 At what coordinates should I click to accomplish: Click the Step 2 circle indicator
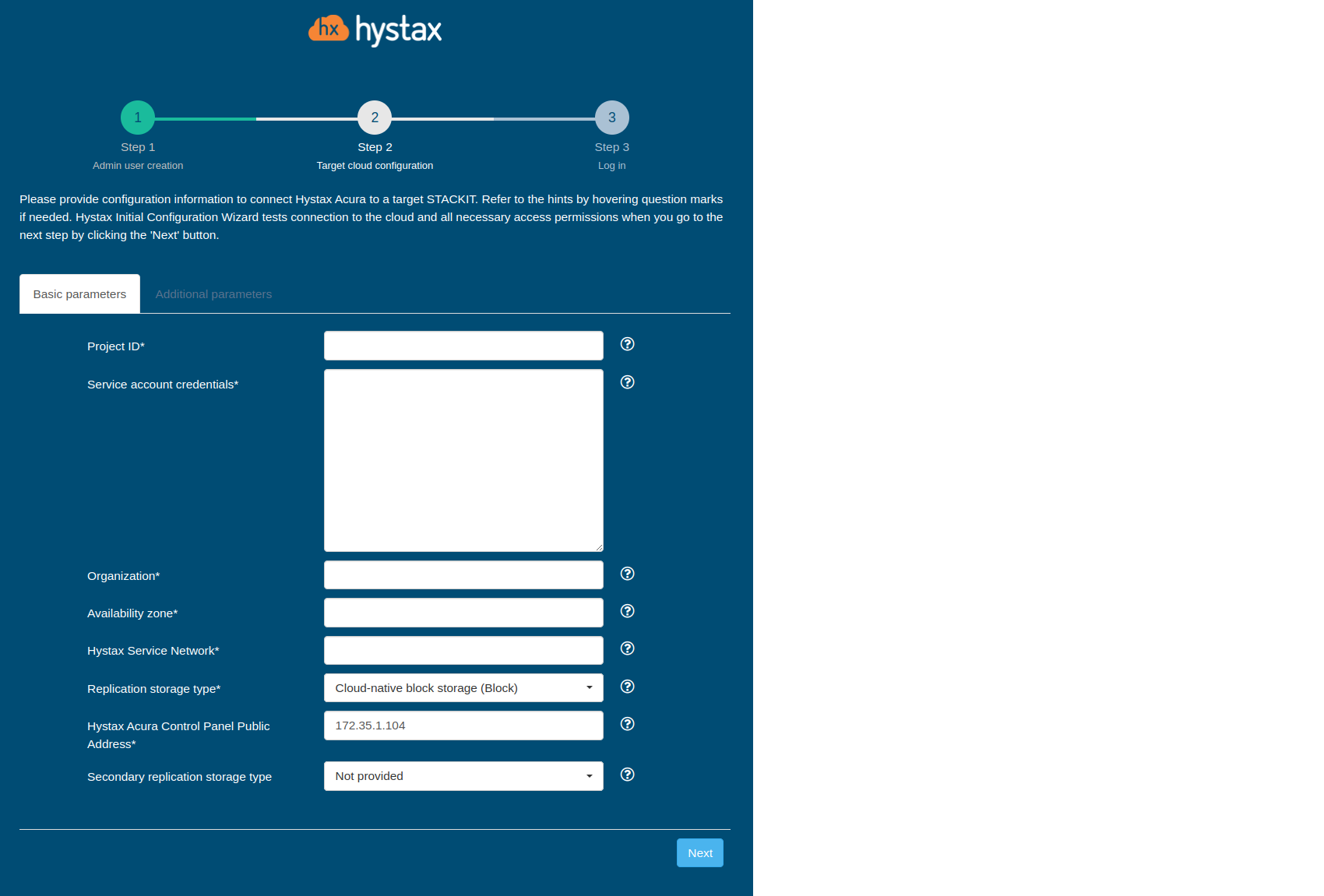pyautogui.click(x=375, y=118)
